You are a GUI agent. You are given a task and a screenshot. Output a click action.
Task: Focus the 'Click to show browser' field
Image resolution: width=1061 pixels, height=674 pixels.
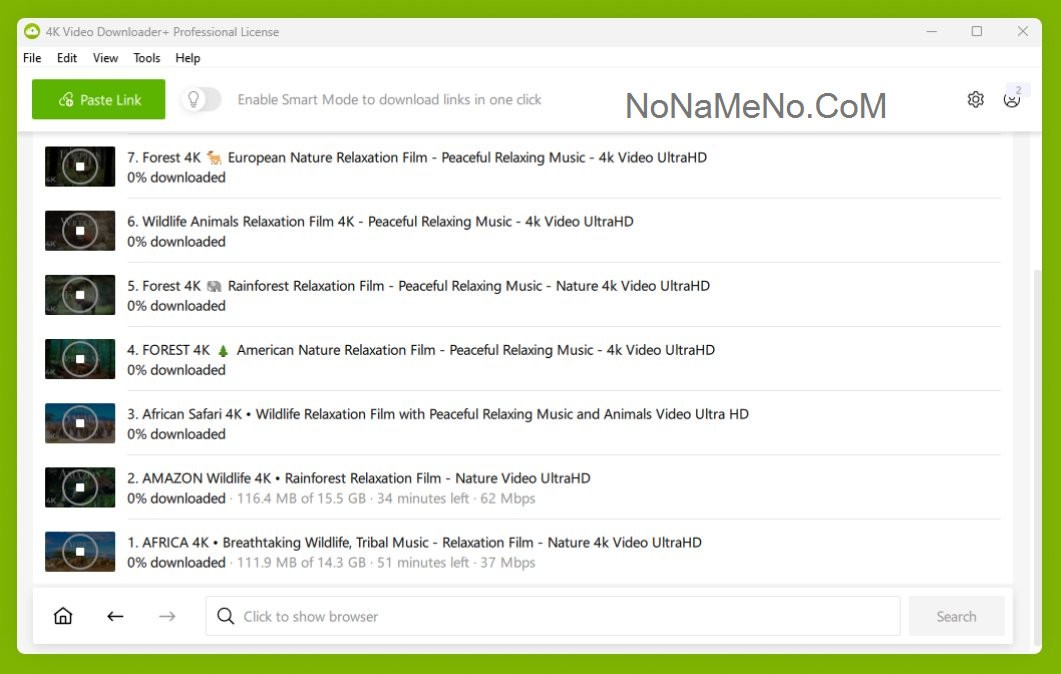click(x=552, y=616)
